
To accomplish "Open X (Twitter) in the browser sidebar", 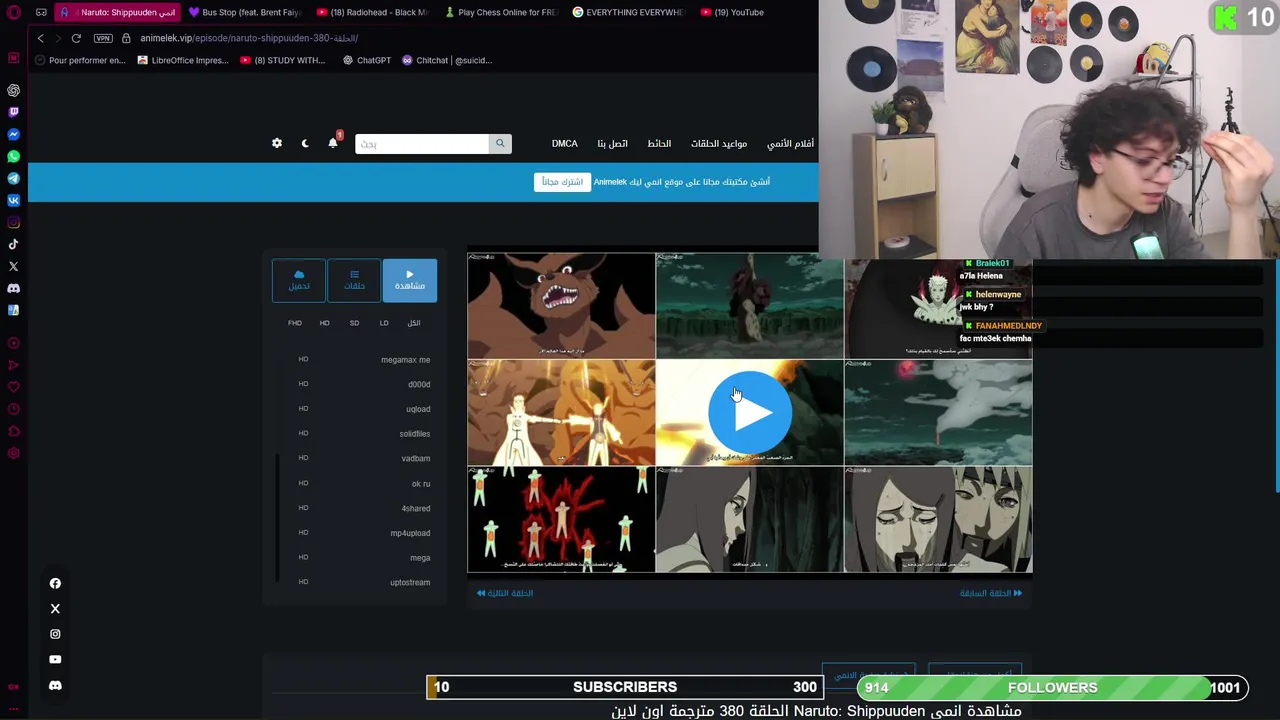I will [x=14, y=266].
